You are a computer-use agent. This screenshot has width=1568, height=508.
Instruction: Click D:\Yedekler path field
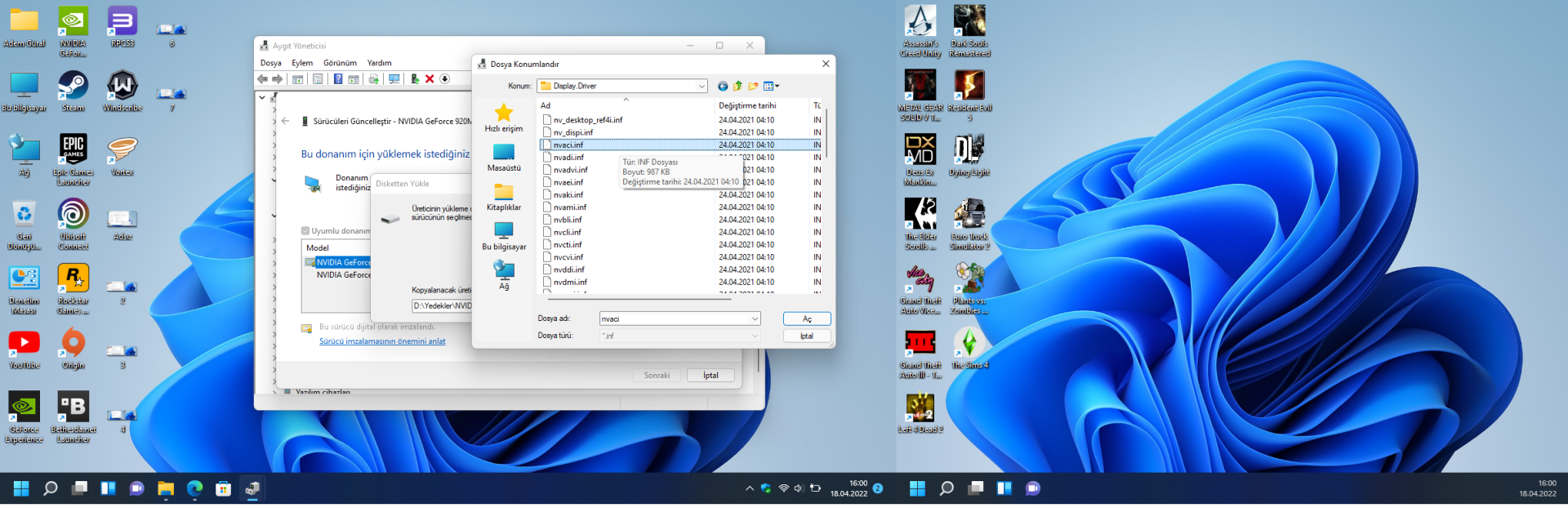[x=442, y=305]
